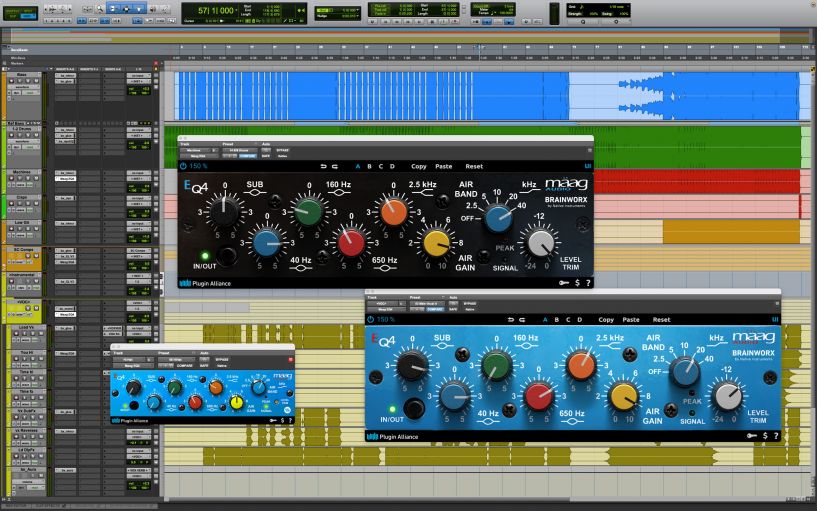Click dollar sign icon in large blue EQ4

(765, 435)
